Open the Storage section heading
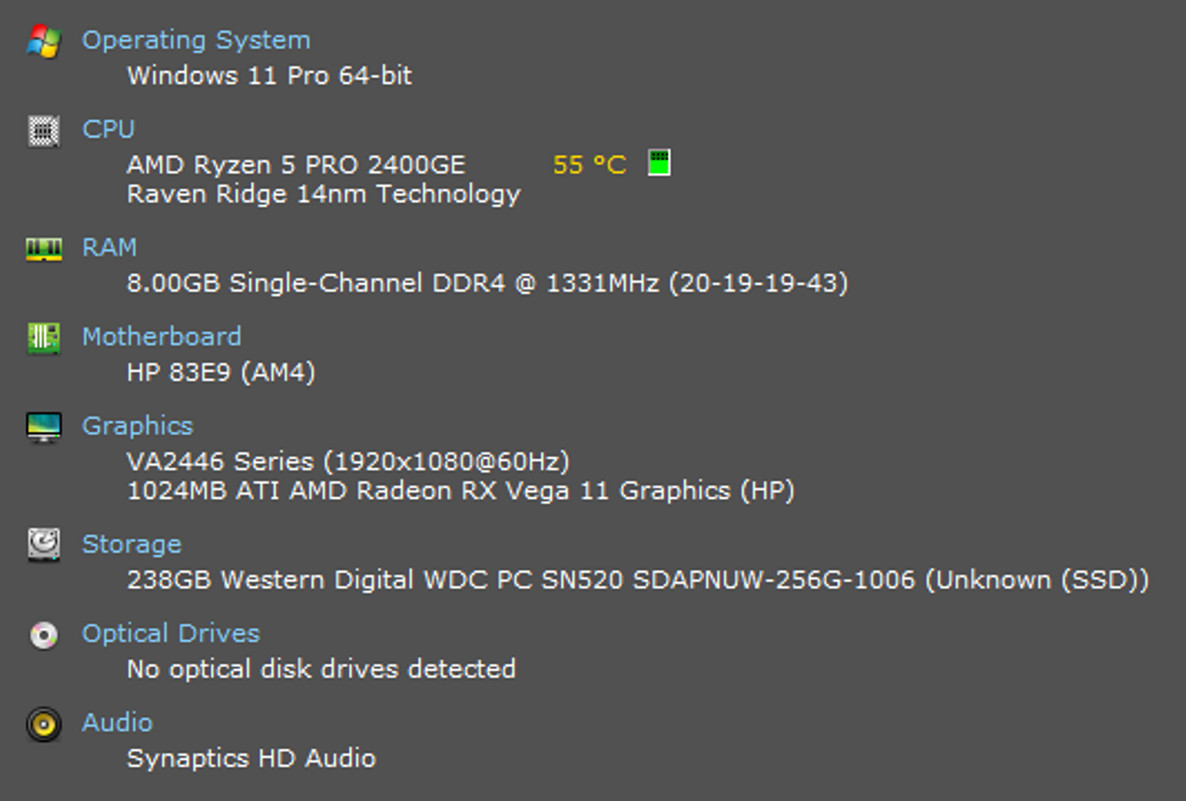The width and height of the screenshot is (1186, 801). [x=131, y=544]
